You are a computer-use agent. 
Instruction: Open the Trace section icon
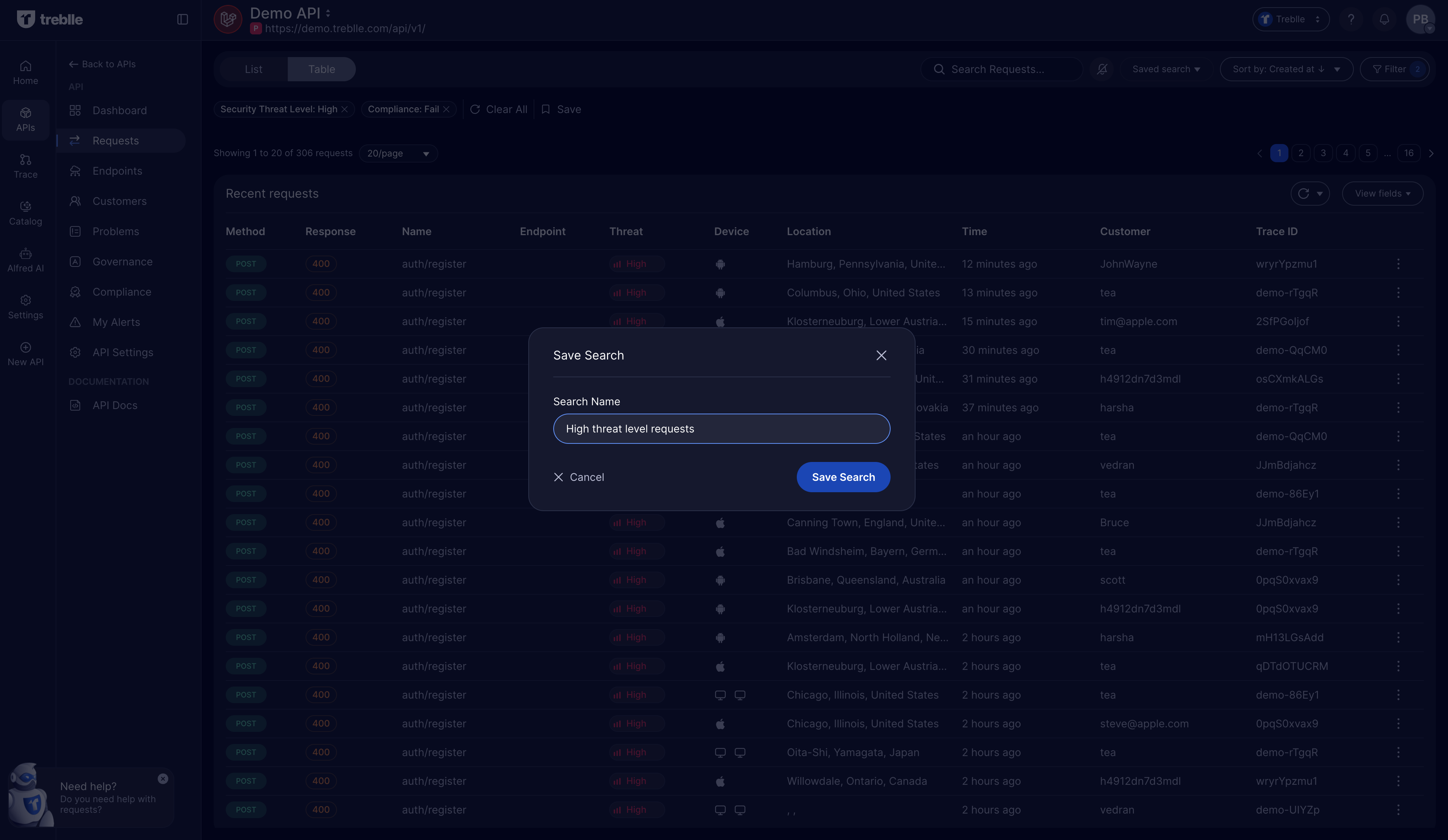(25, 166)
